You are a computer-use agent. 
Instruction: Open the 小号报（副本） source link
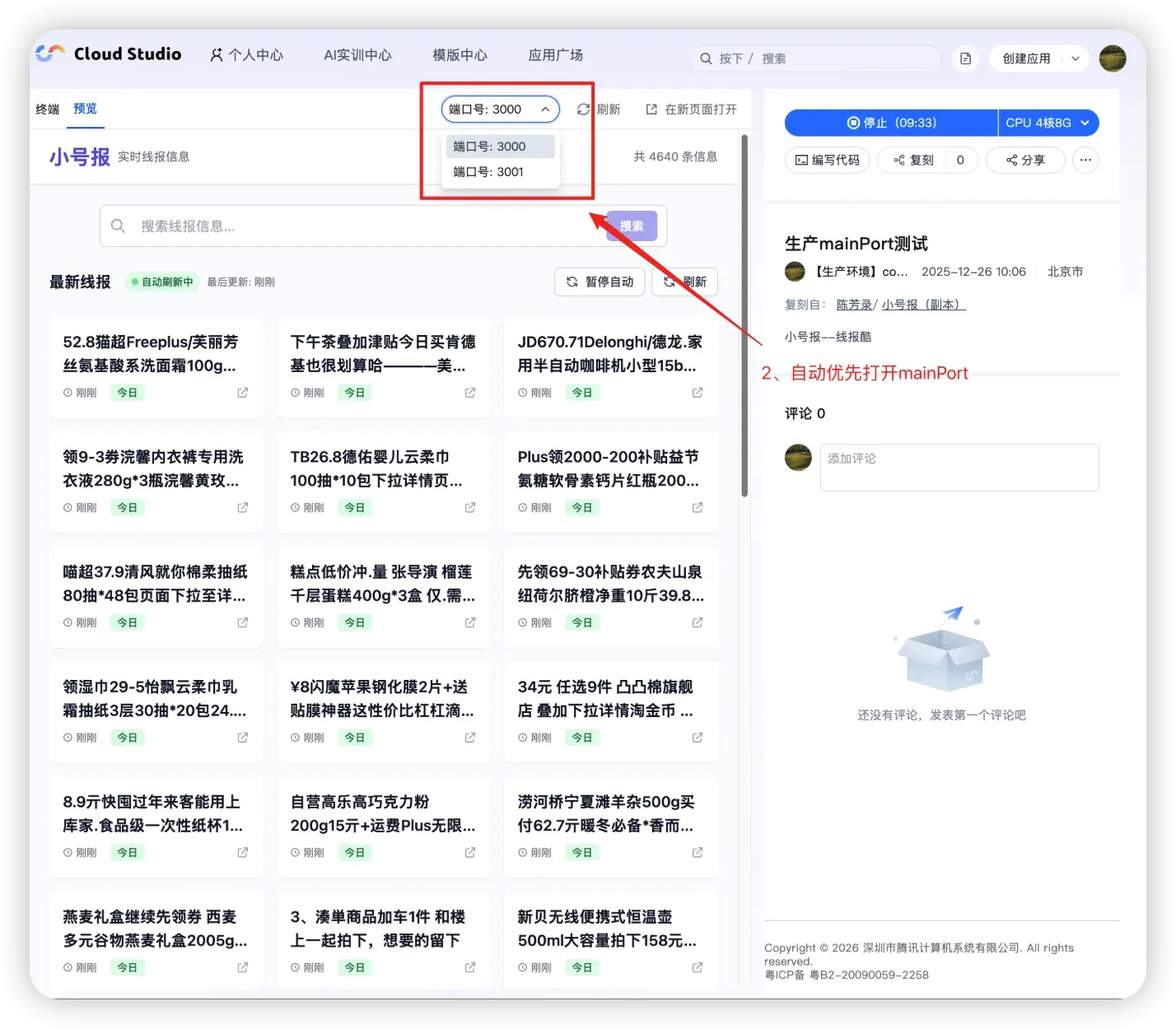click(923, 305)
